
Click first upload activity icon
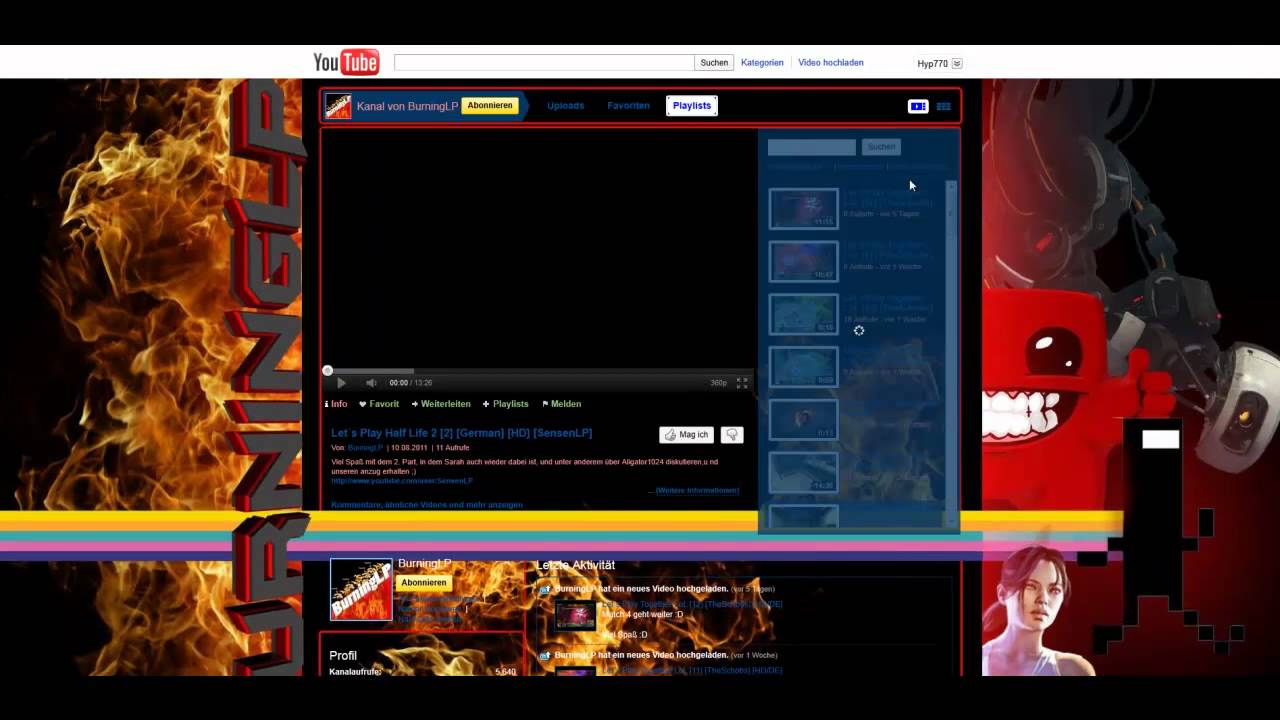click(545, 590)
